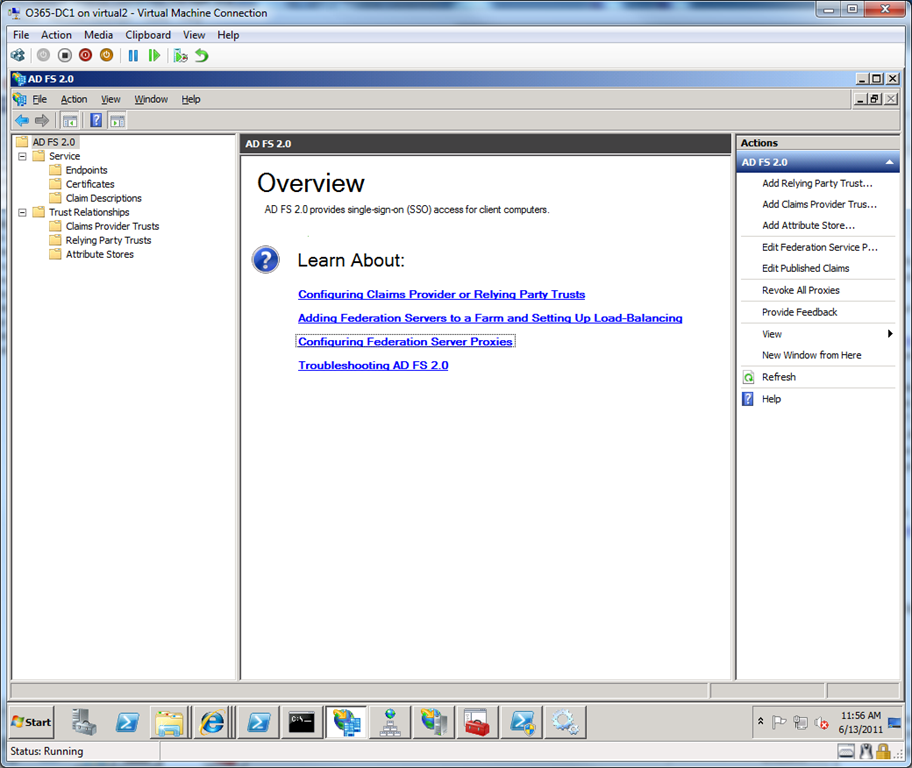Image resolution: width=912 pixels, height=768 pixels.
Task: Switch to PowerShell button beside Command Prompt
Action: point(258,722)
